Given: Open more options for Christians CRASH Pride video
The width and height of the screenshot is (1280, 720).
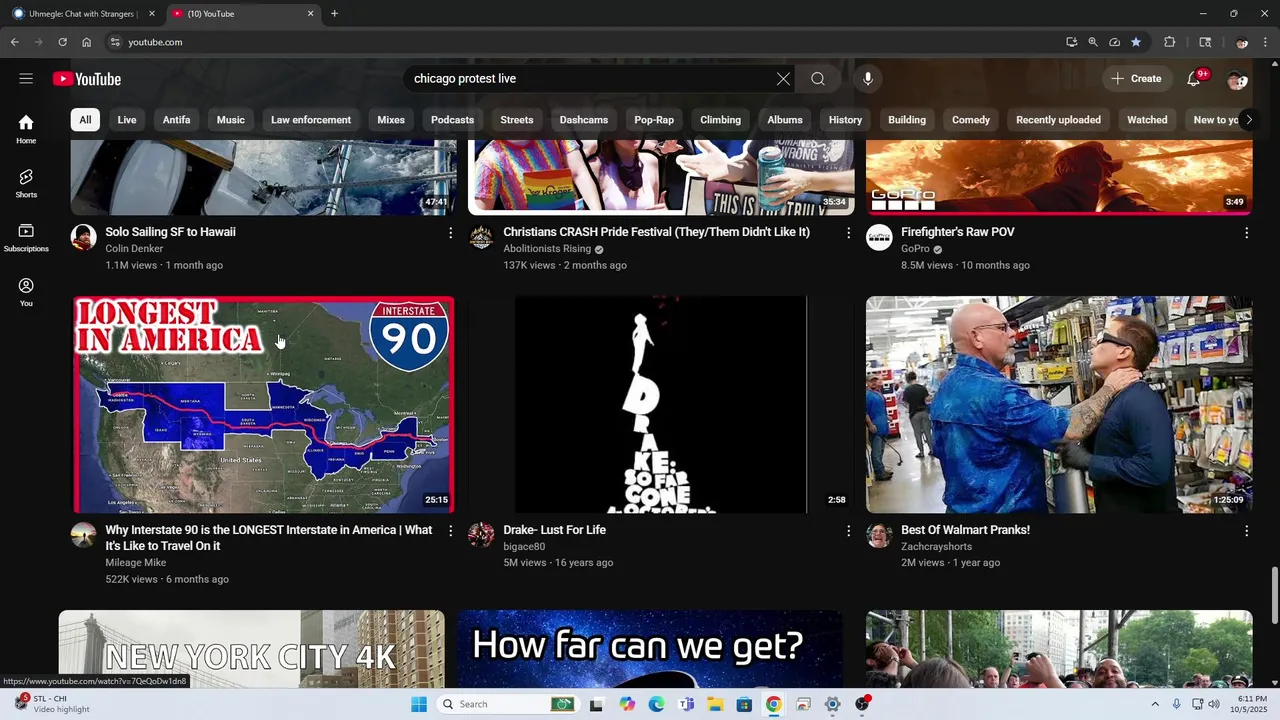Looking at the screenshot, I should (848, 233).
